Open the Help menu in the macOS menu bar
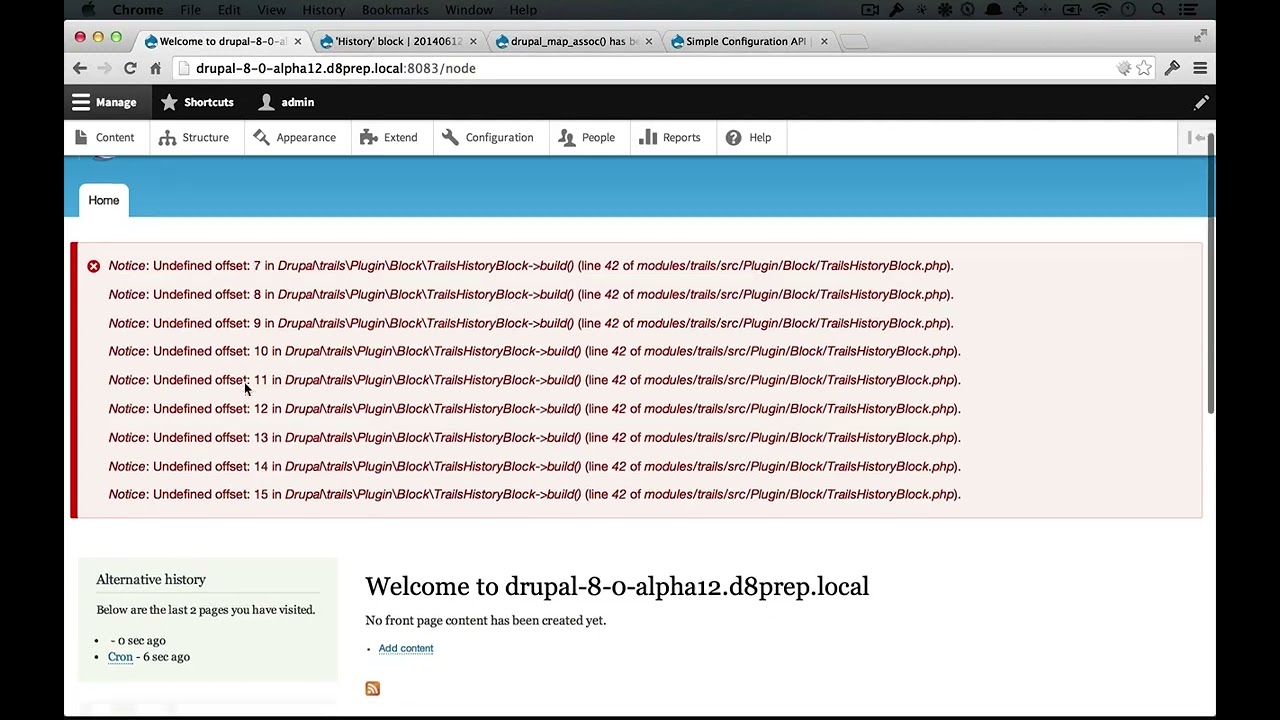 (523, 10)
